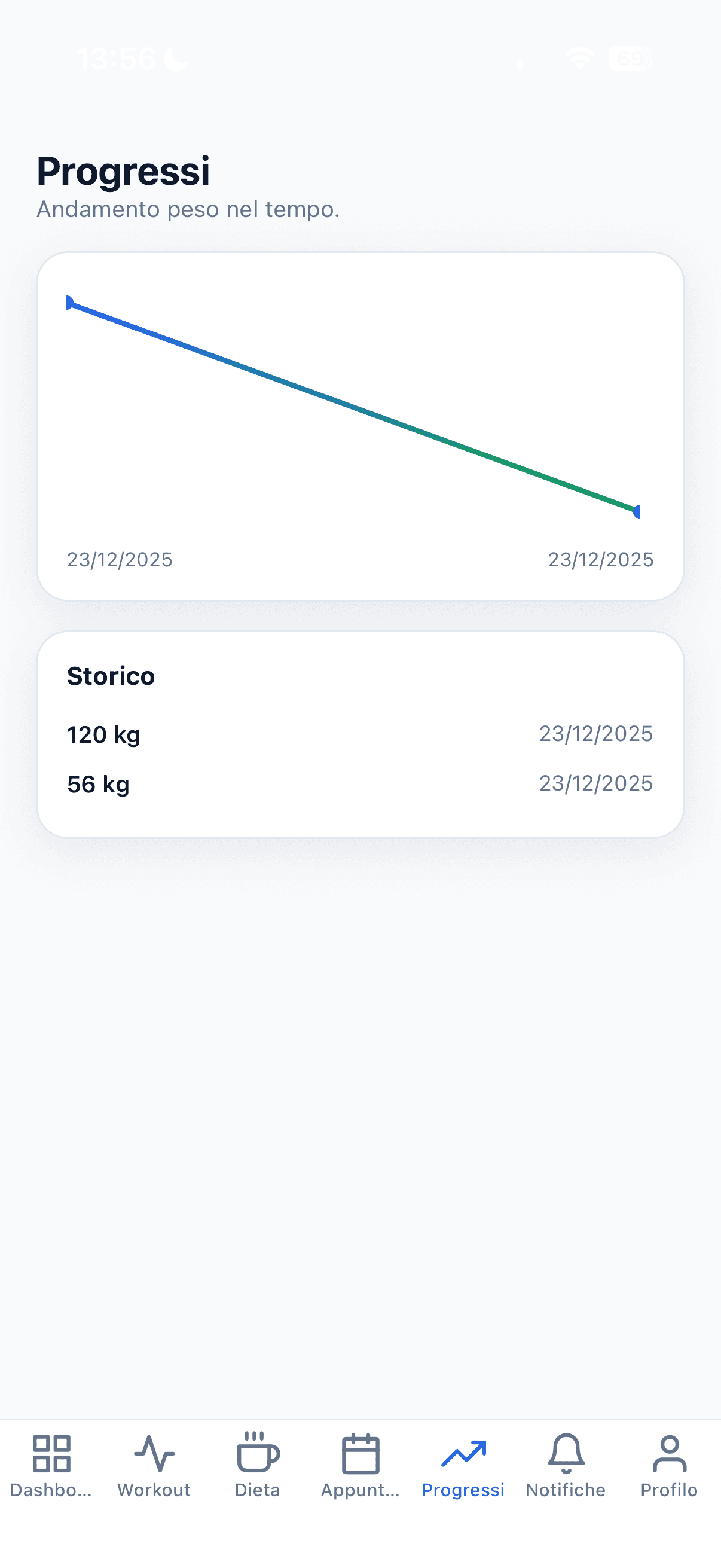
Task: Open the Notifiche bell icon
Action: [x=566, y=1454]
